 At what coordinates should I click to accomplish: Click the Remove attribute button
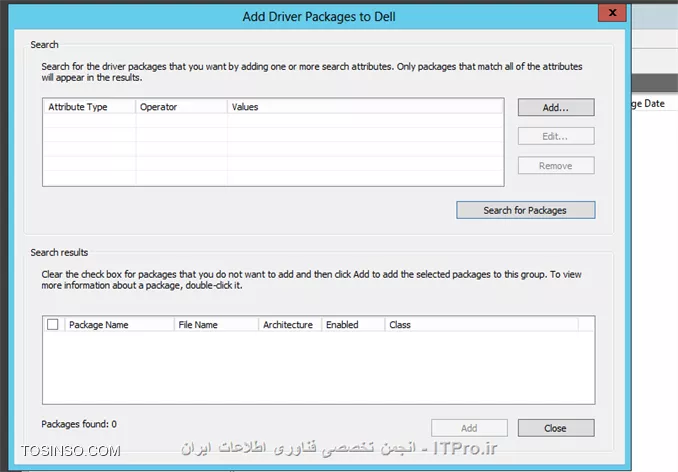tap(556, 166)
